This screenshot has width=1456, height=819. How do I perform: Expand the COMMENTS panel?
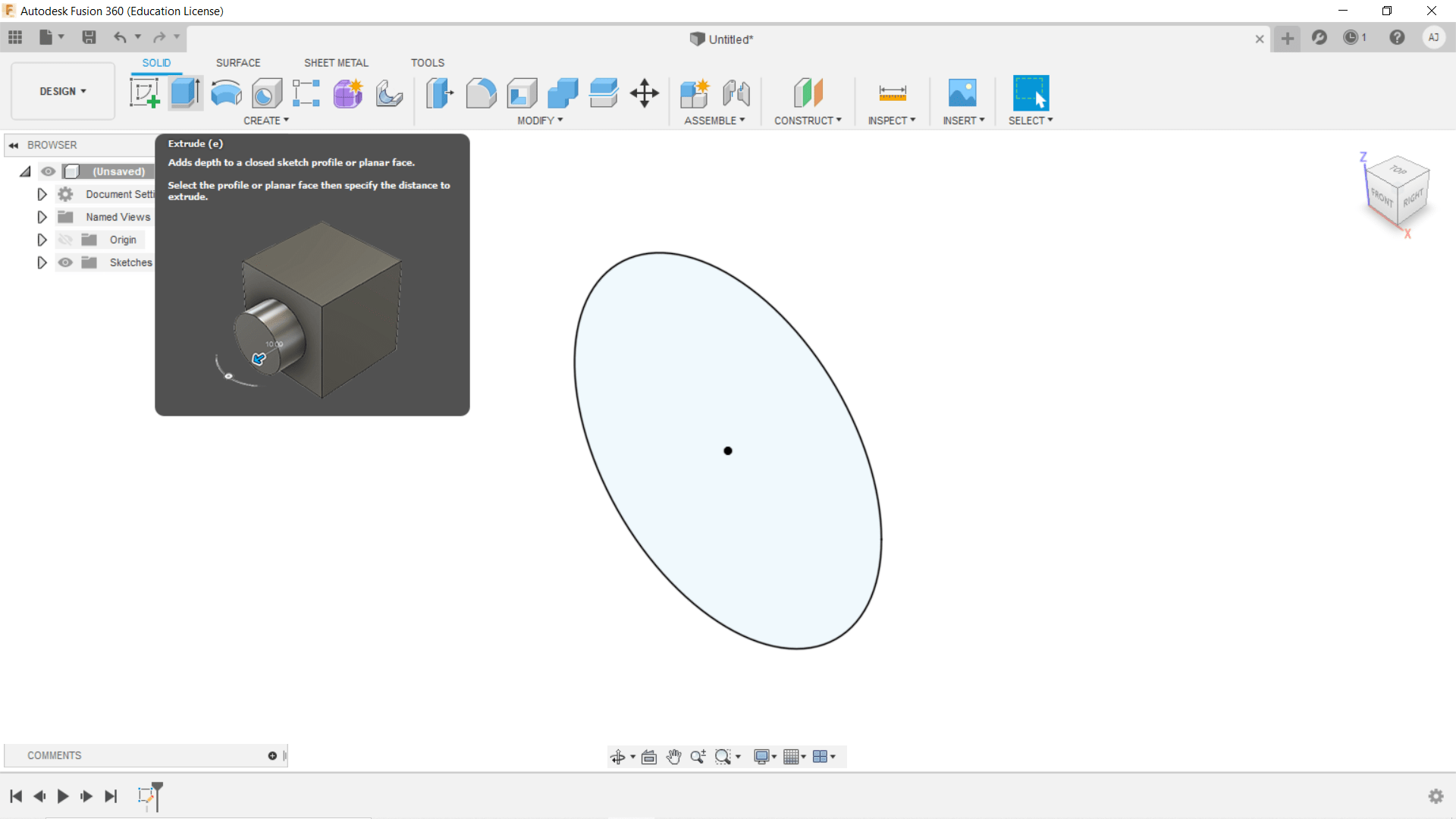272,755
